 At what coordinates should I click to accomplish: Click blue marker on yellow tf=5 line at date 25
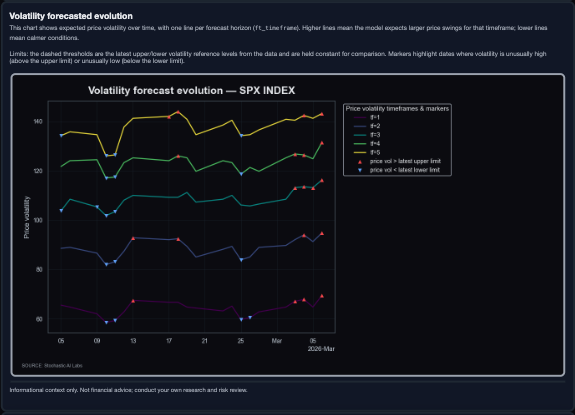click(241, 136)
